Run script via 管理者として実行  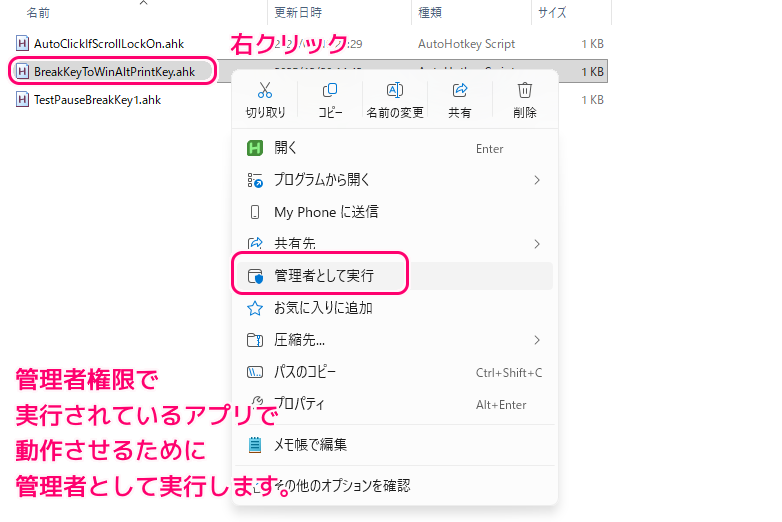[x=394, y=276]
